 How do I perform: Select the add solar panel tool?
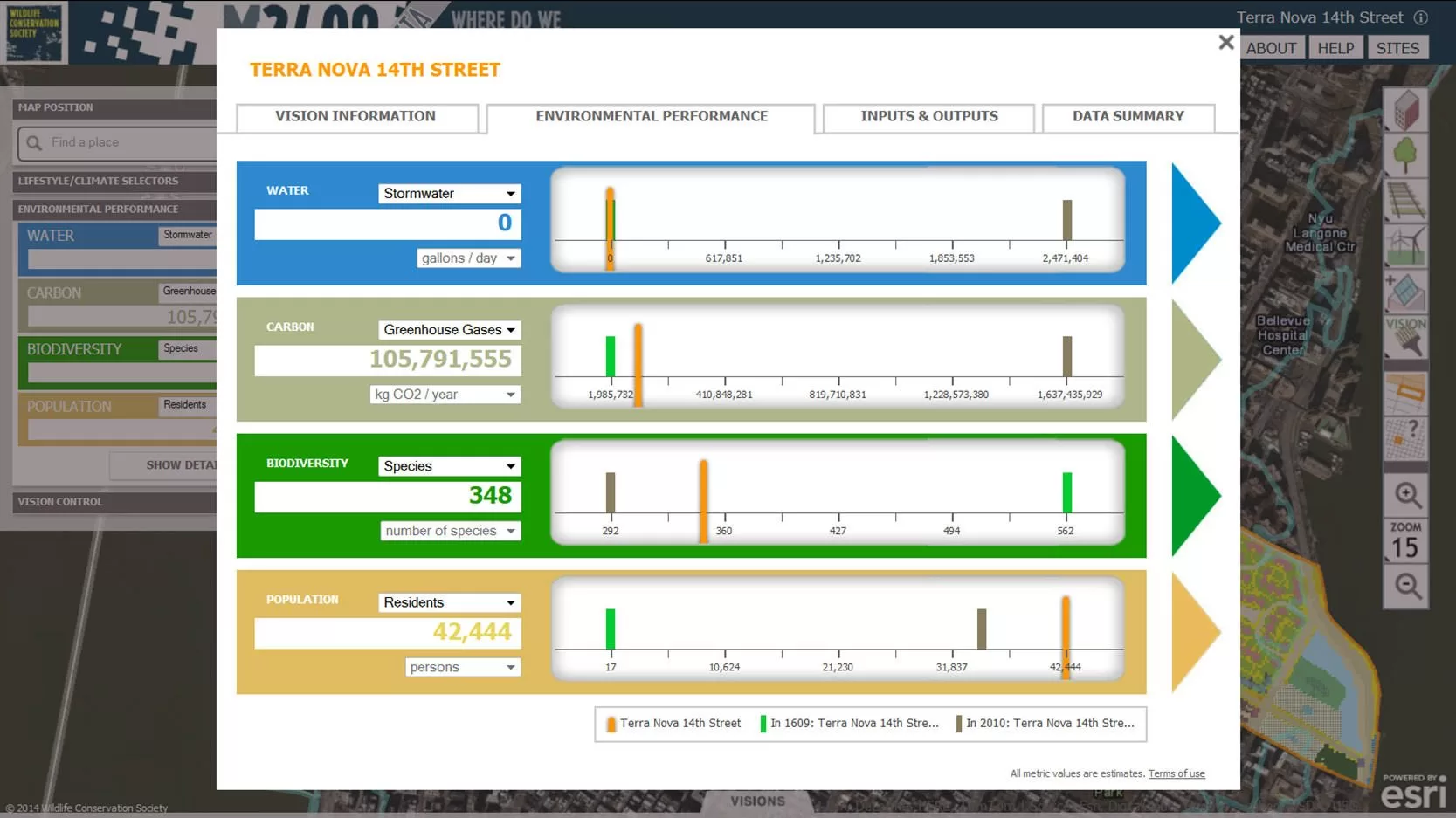pos(1405,292)
